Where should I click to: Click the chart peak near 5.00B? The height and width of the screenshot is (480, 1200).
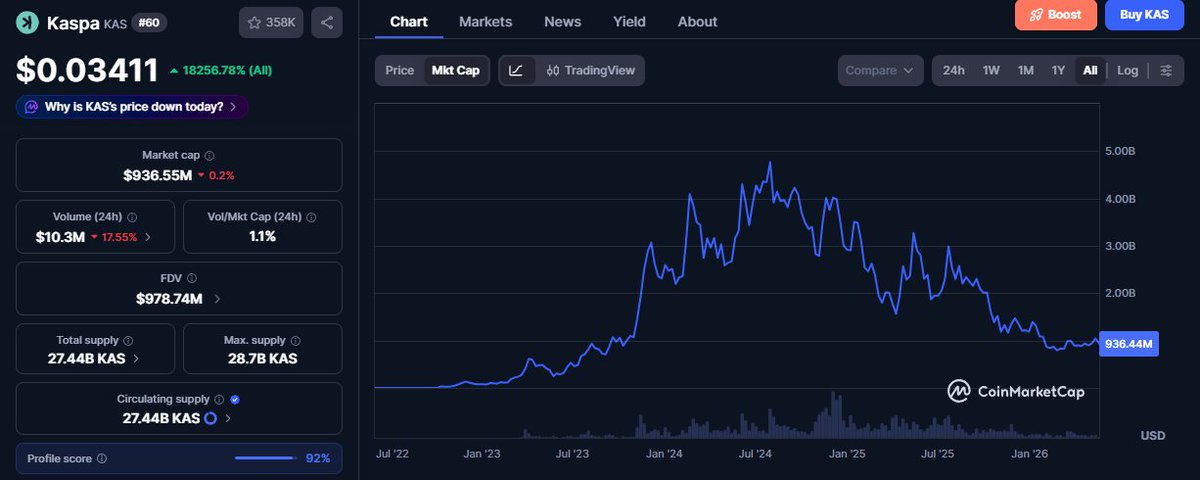pyautogui.click(x=769, y=162)
